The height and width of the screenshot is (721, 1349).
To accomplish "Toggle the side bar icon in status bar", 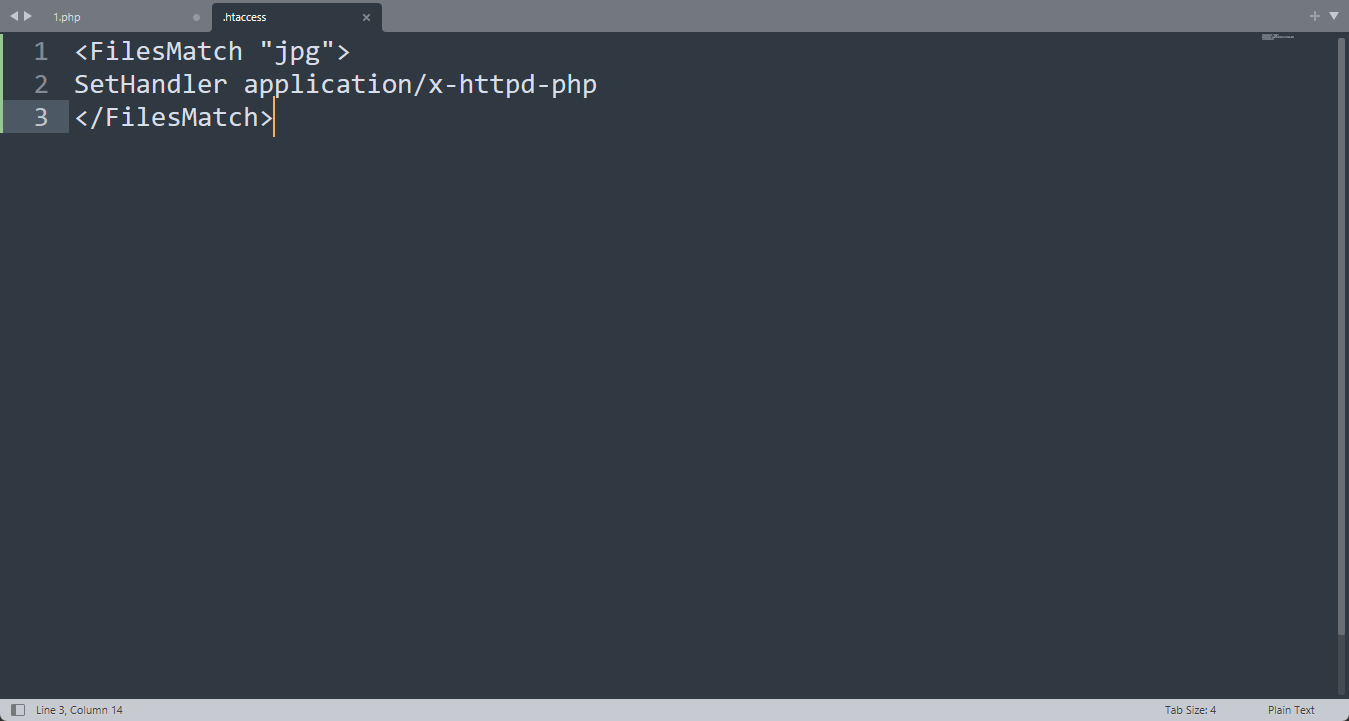I will coord(18,710).
